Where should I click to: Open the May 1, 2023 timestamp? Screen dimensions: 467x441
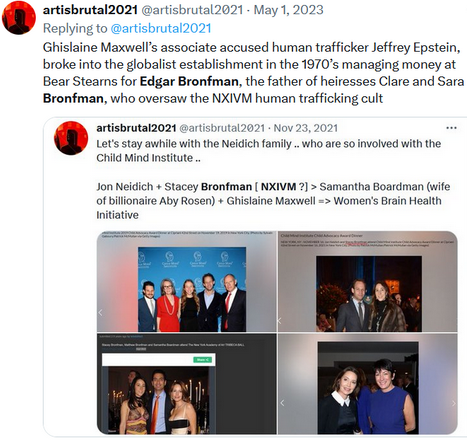pos(288,10)
